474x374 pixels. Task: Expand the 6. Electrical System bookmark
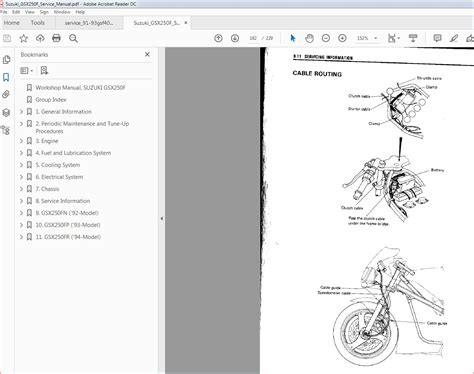21,177
